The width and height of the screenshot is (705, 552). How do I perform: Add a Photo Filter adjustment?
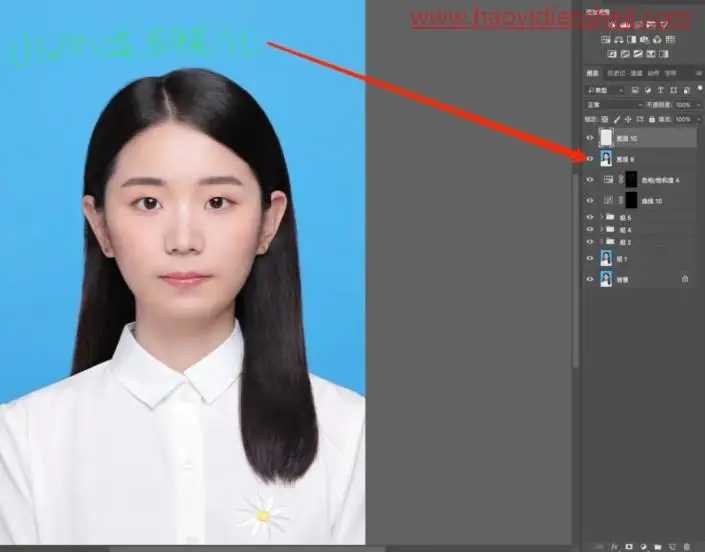(644, 40)
